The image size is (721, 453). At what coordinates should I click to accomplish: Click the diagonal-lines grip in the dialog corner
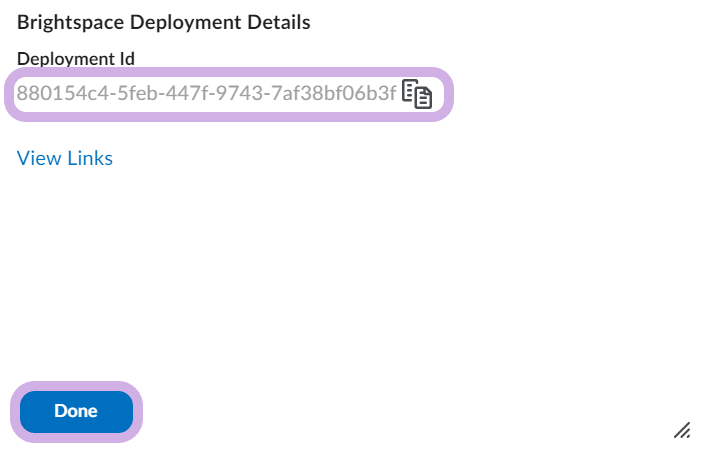click(x=682, y=430)
